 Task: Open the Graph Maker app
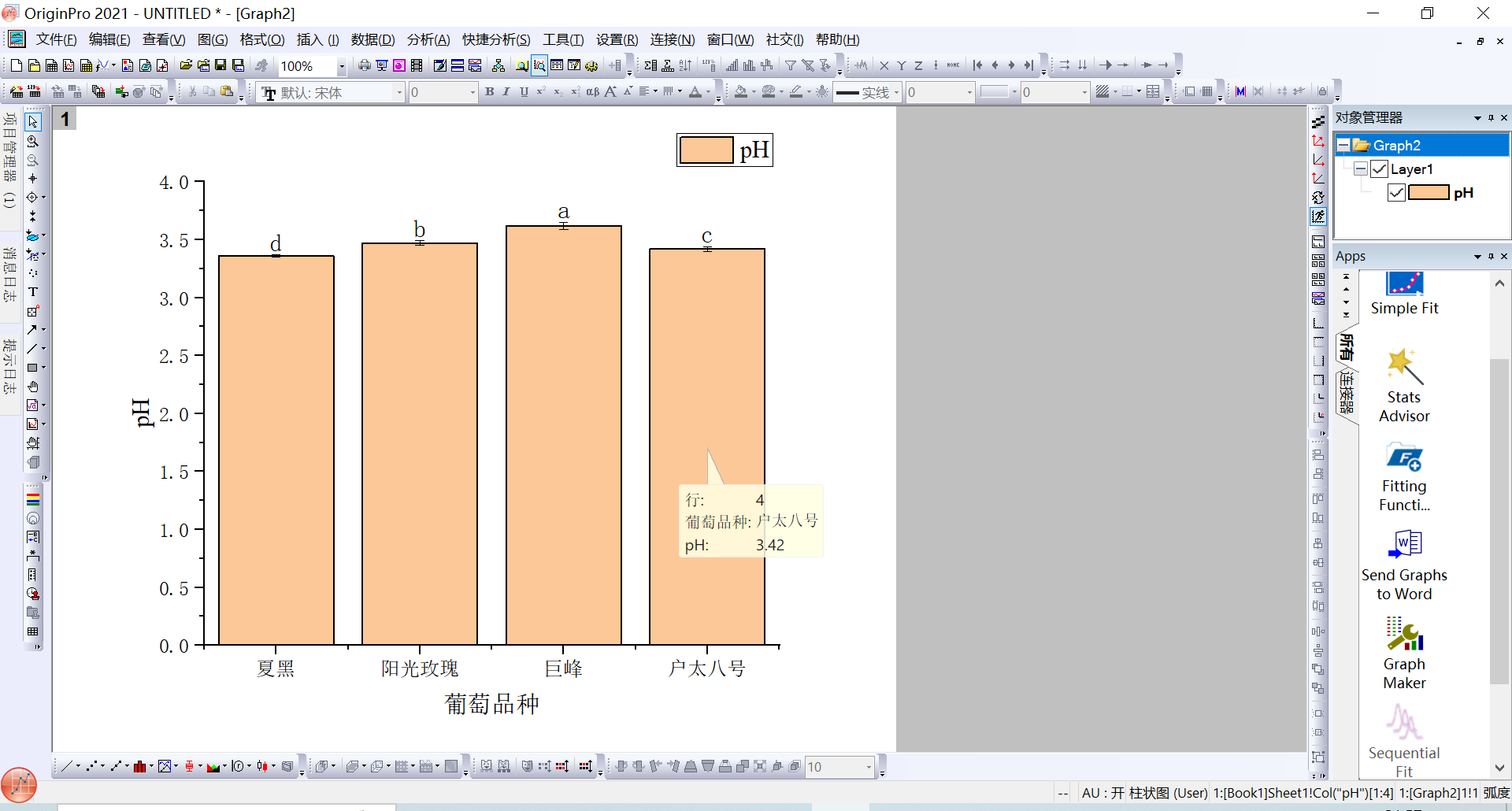(x=1403, y=652)
